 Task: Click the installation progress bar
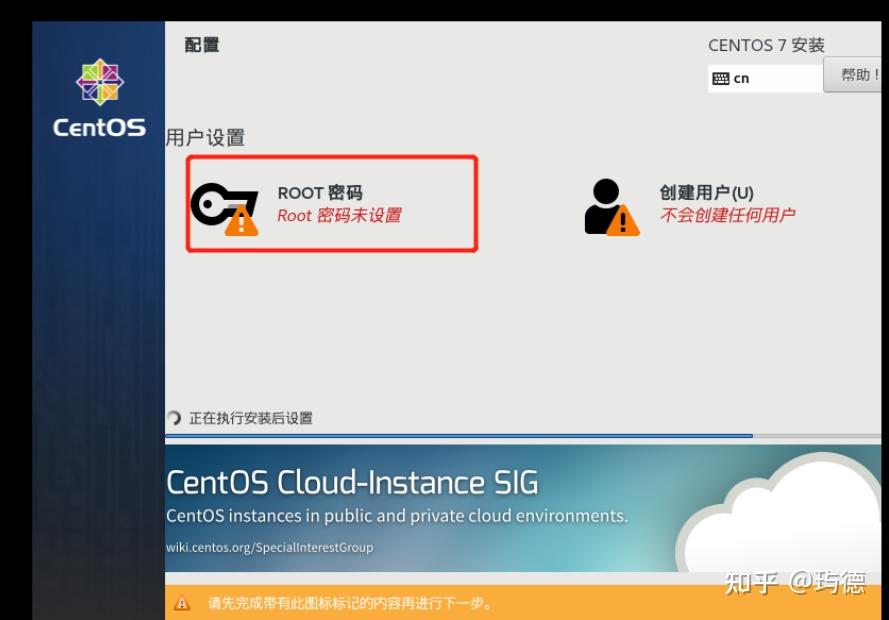click(457, 436)
